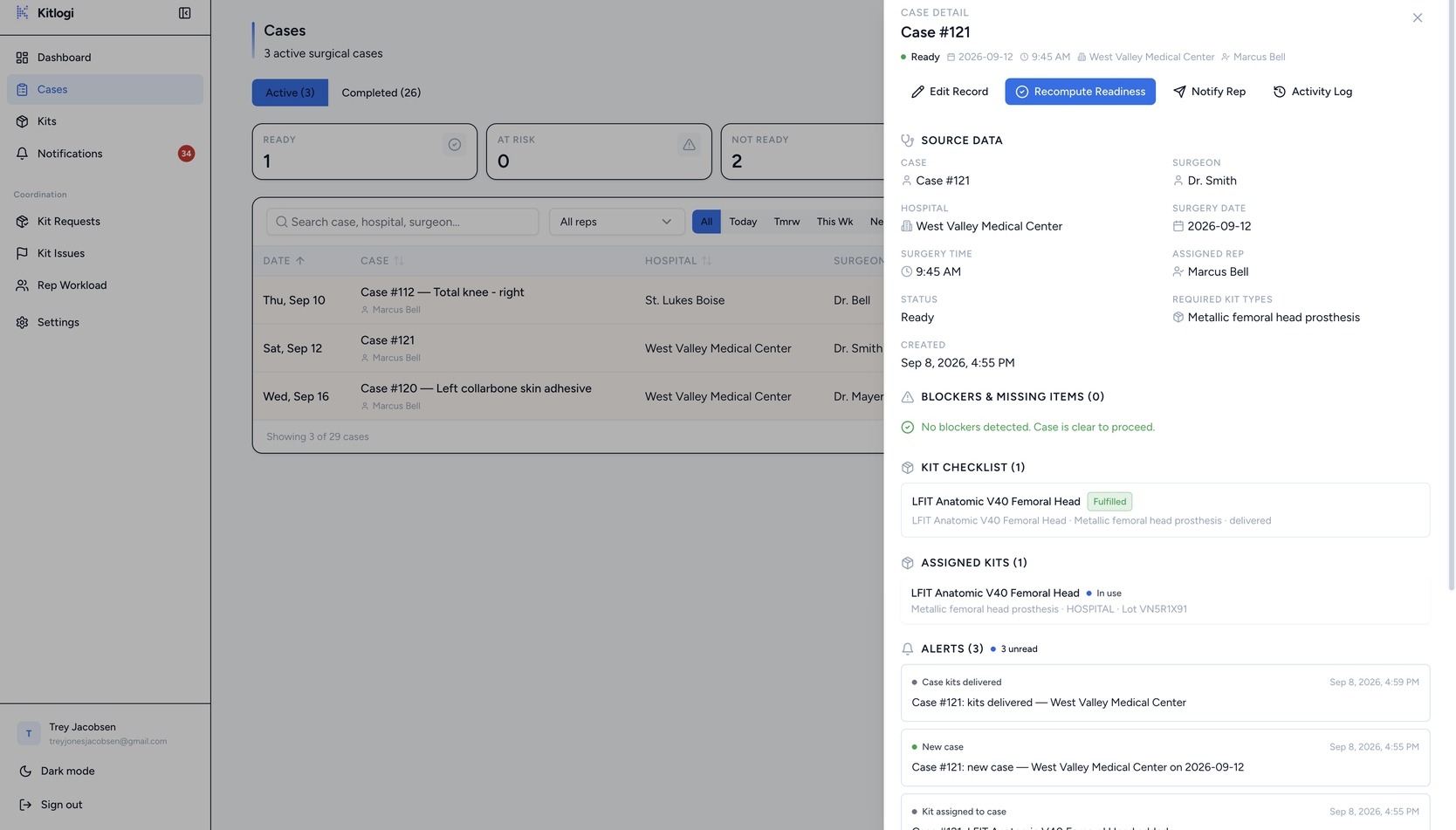The height and width of the screenshot is (830, 1456).
Task: Select the Today date filter
Action: click(743, 222)
